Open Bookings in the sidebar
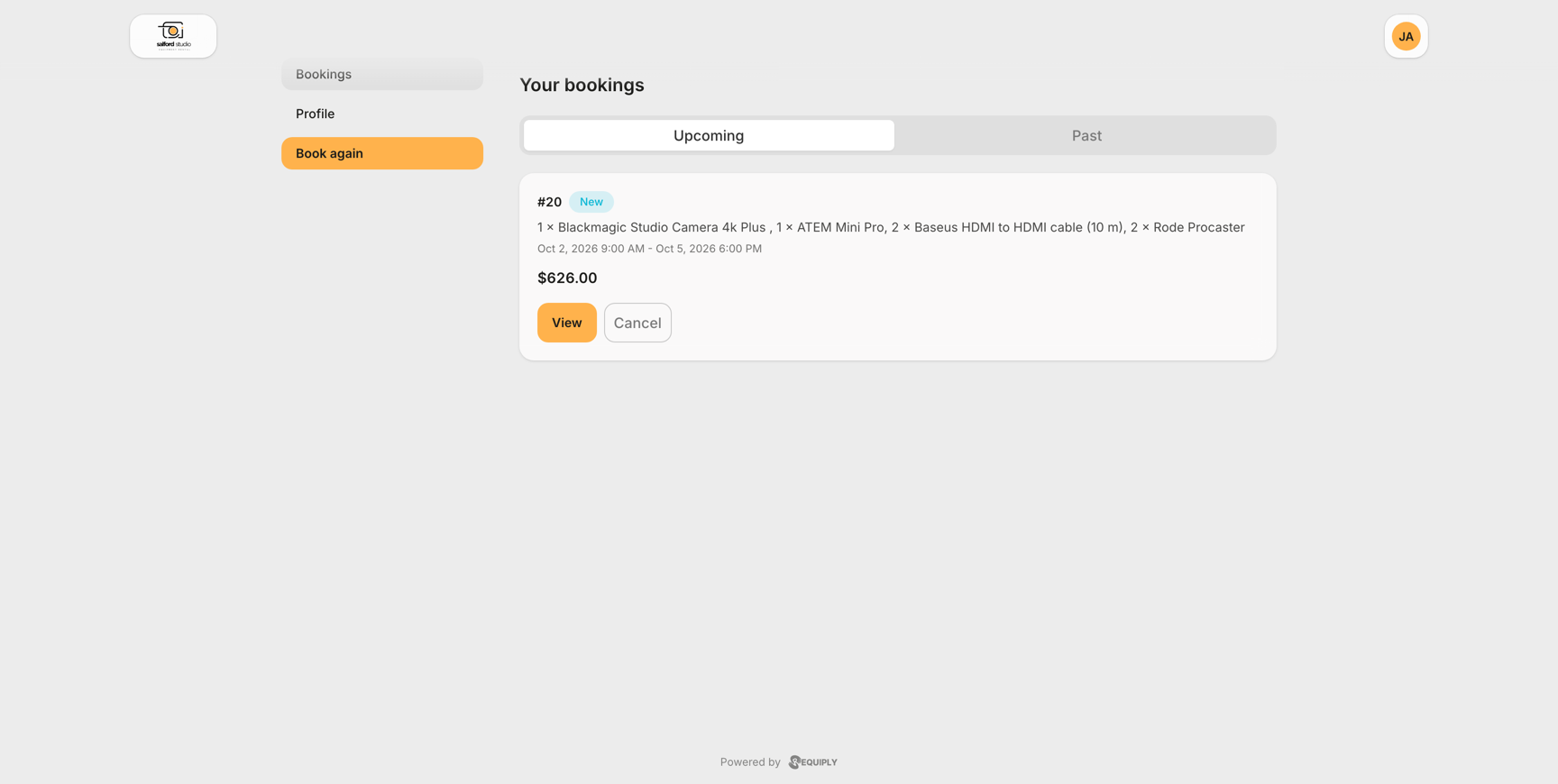1558x784 pixels. [382, 74]
